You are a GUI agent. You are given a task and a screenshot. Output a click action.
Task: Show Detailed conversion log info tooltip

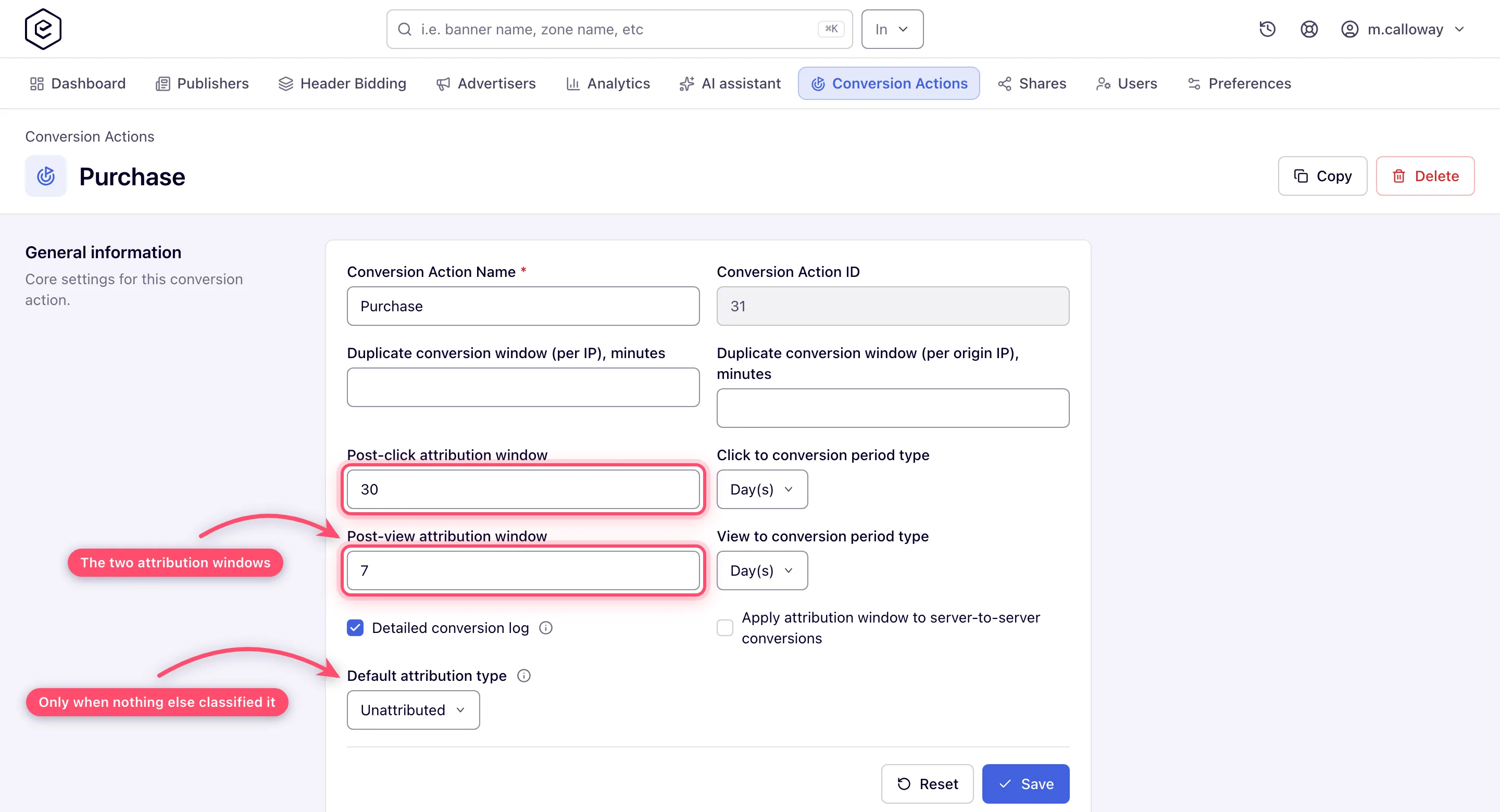point(546,628)
